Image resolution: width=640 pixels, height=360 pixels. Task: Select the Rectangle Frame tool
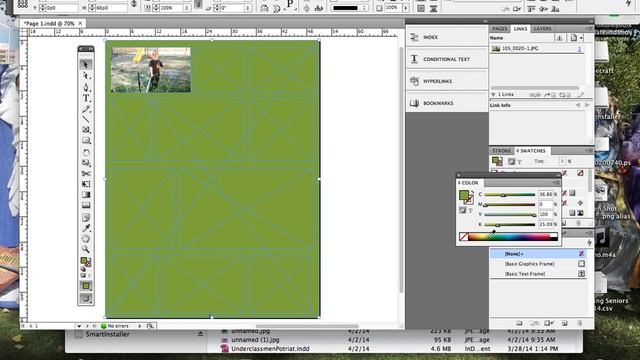coord(86,130)
